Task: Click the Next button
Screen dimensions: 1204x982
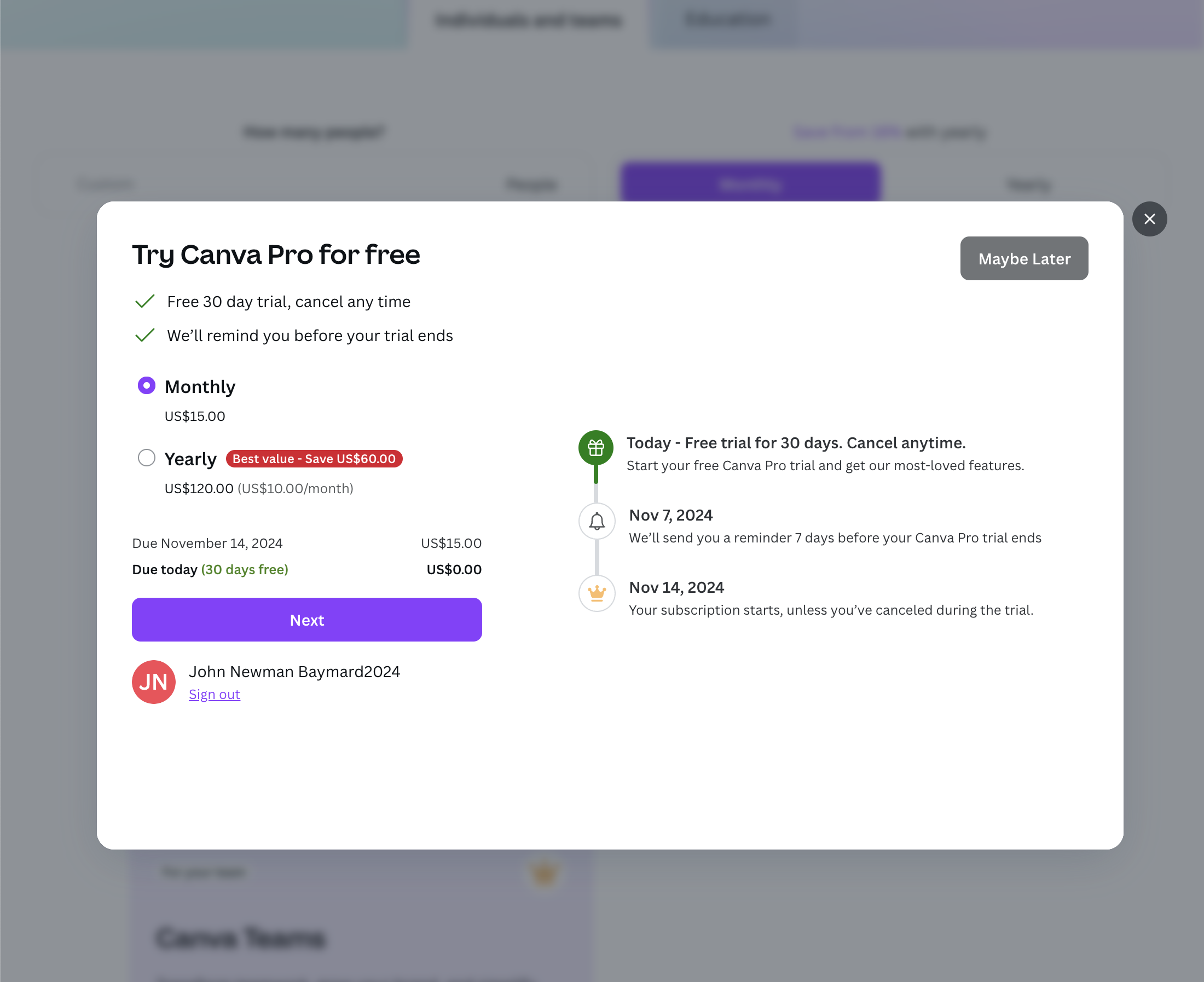Action: pos(306,620)
